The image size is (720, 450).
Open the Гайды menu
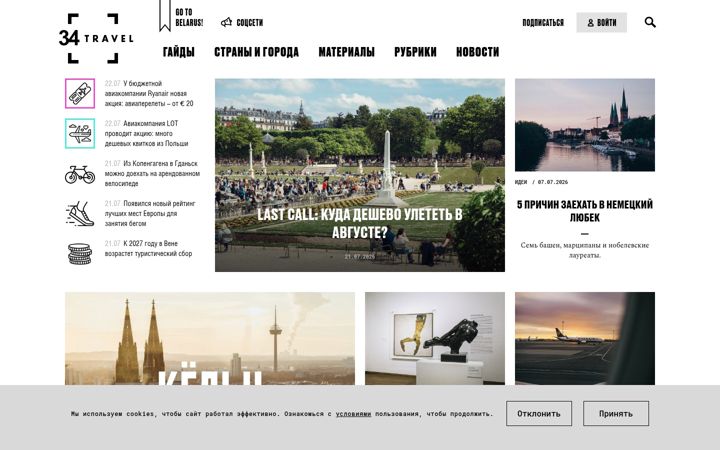point(179,52)
